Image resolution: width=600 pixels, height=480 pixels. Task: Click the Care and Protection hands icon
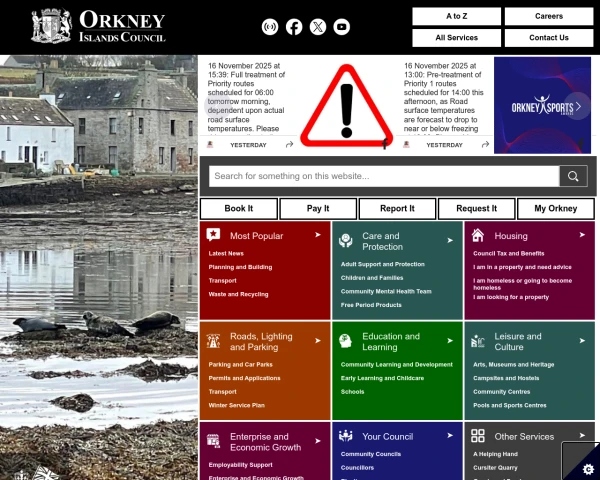click(x=346, y=240)
